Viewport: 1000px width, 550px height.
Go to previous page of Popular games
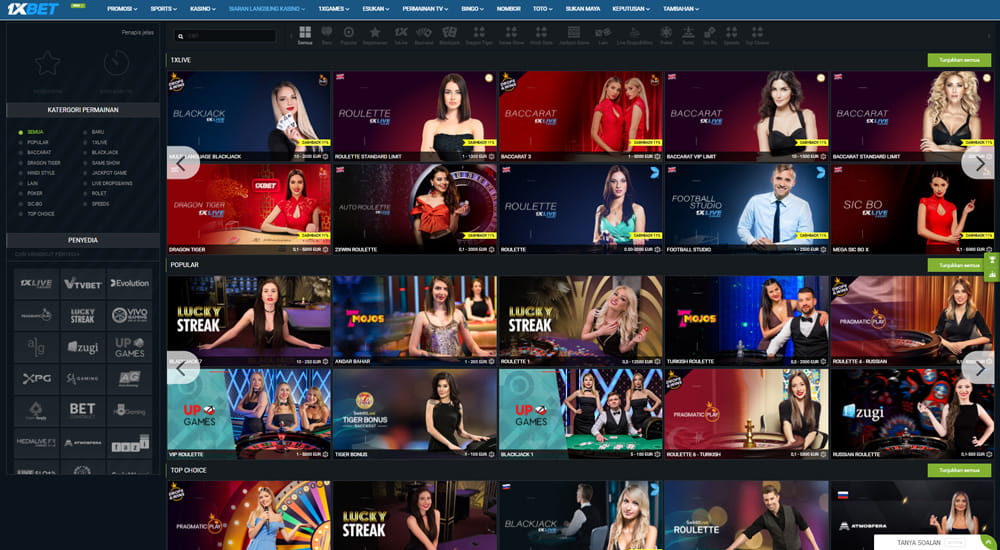click(x=183, y=368)
